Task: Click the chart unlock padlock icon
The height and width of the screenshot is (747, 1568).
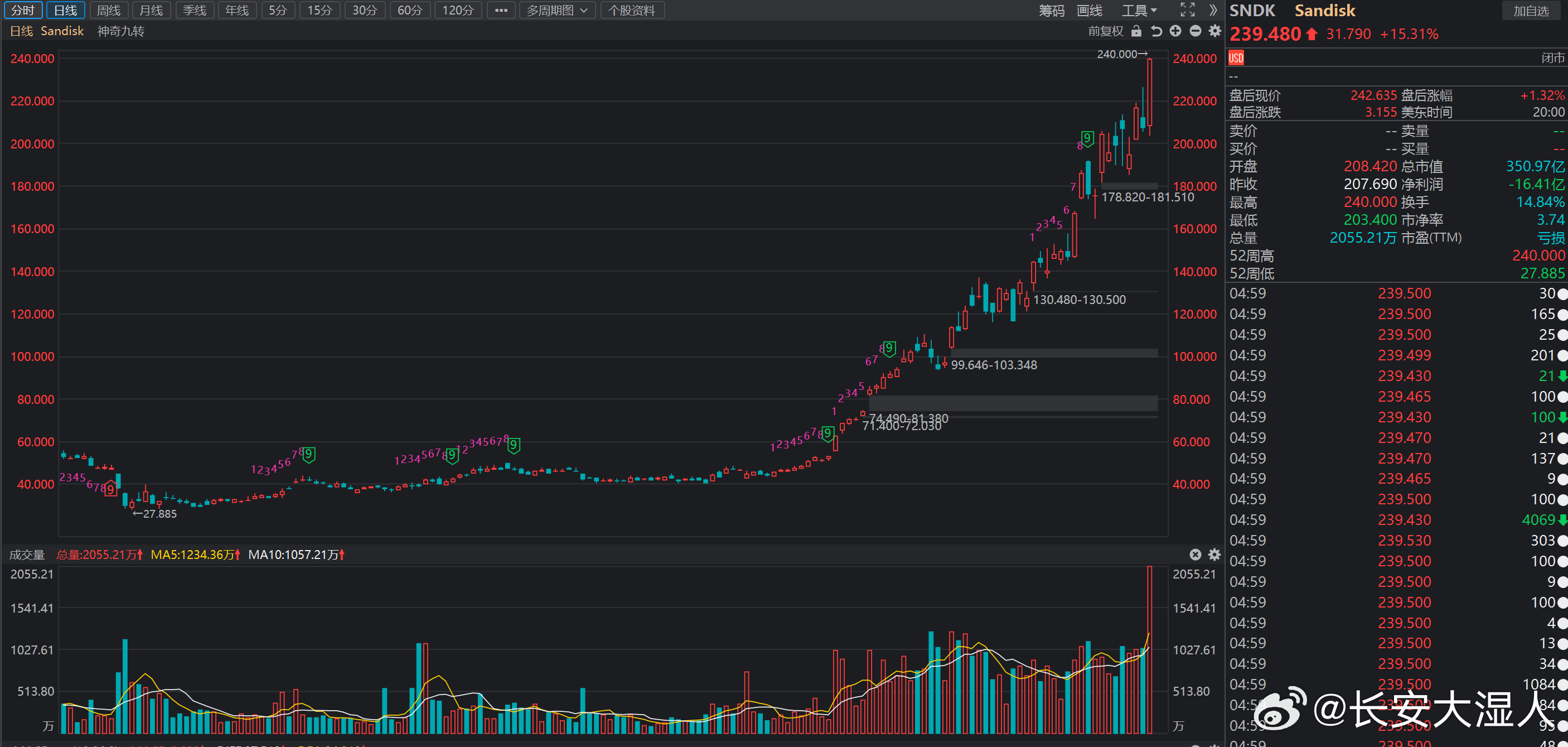Action: 1136,31
